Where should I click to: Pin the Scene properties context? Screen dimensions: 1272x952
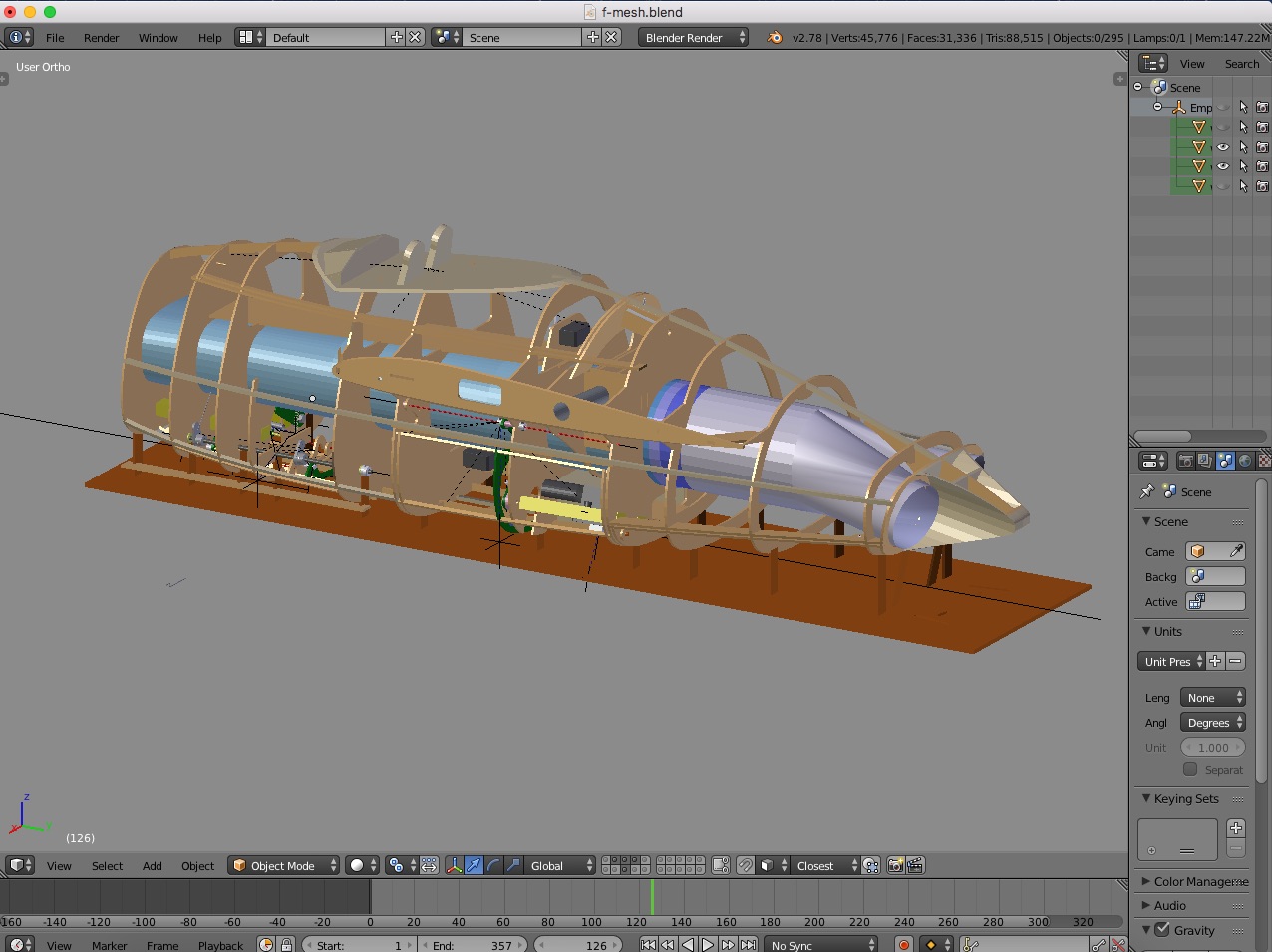coord(1147,491)
